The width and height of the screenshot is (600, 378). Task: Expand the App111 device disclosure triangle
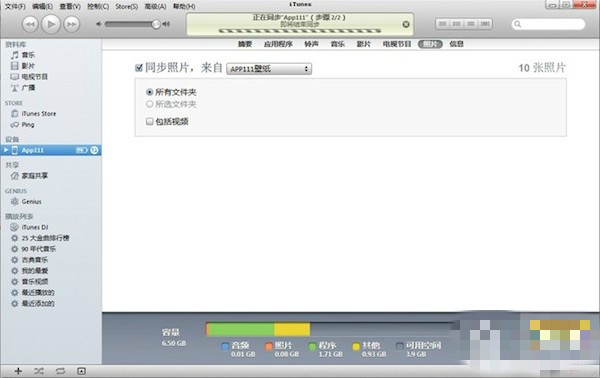(6, 150)
